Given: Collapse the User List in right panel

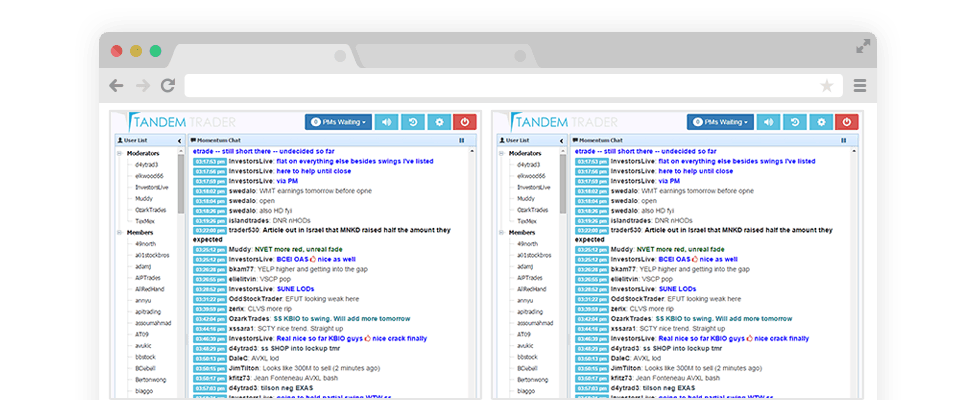Looking at the screenshot, I should pos(562,140).
